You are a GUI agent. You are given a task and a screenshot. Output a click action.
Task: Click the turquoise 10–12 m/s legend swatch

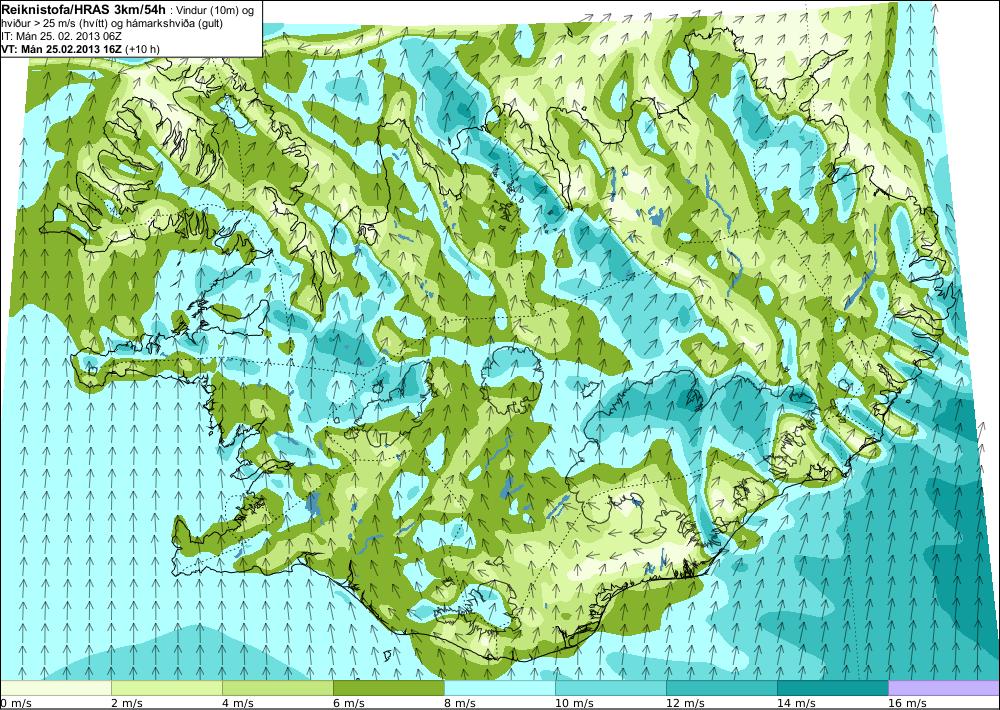click(611, 688)
